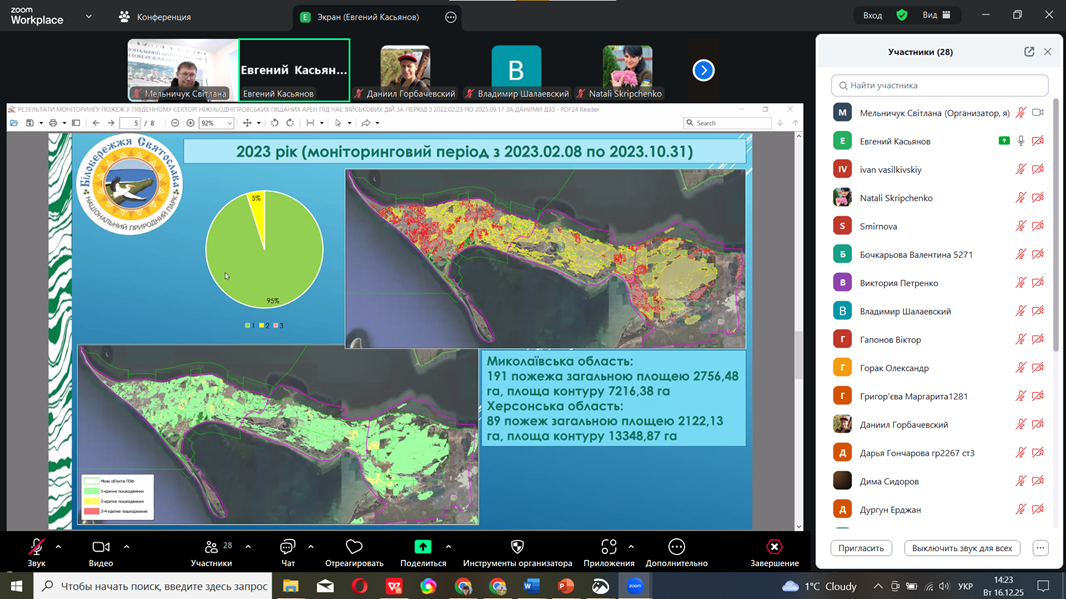This screenshot has width=1066, height=599.
Task: Open the Zoom Workplace dropdown arrow
Action: (x=88, y=17)
